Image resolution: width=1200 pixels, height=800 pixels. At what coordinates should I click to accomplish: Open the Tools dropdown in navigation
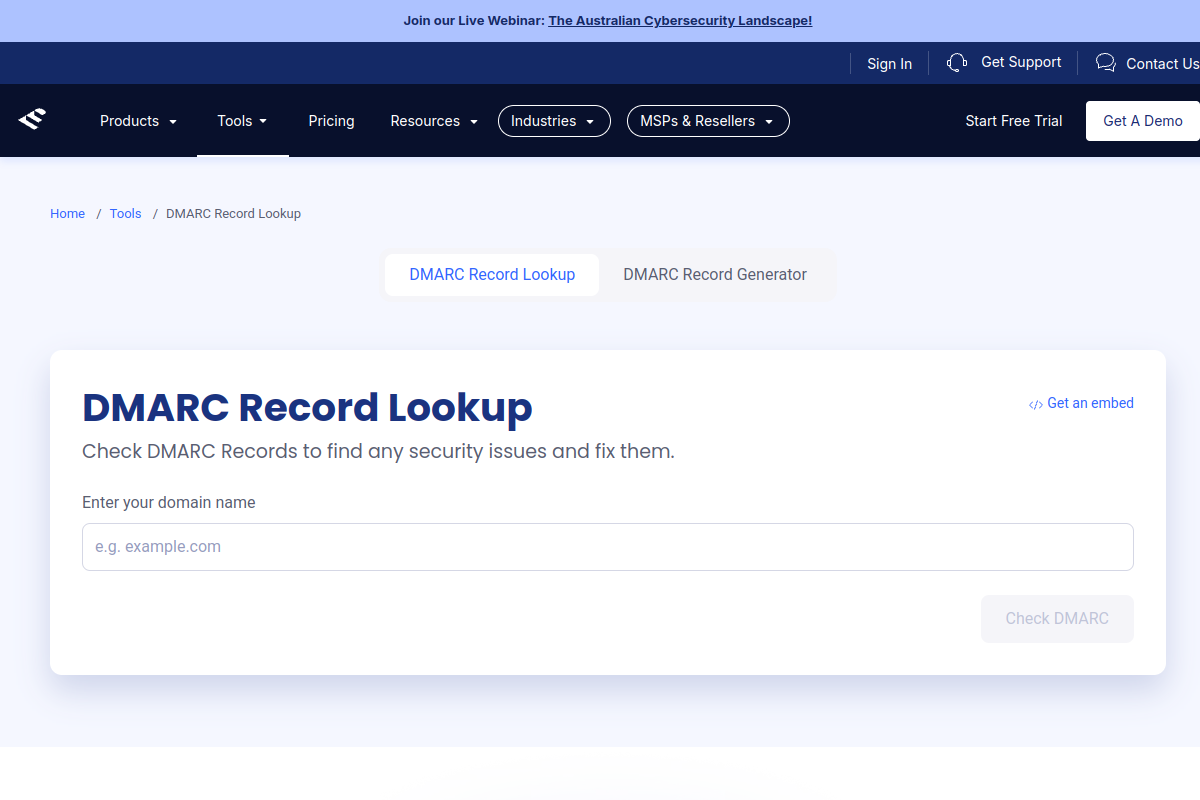242,120
